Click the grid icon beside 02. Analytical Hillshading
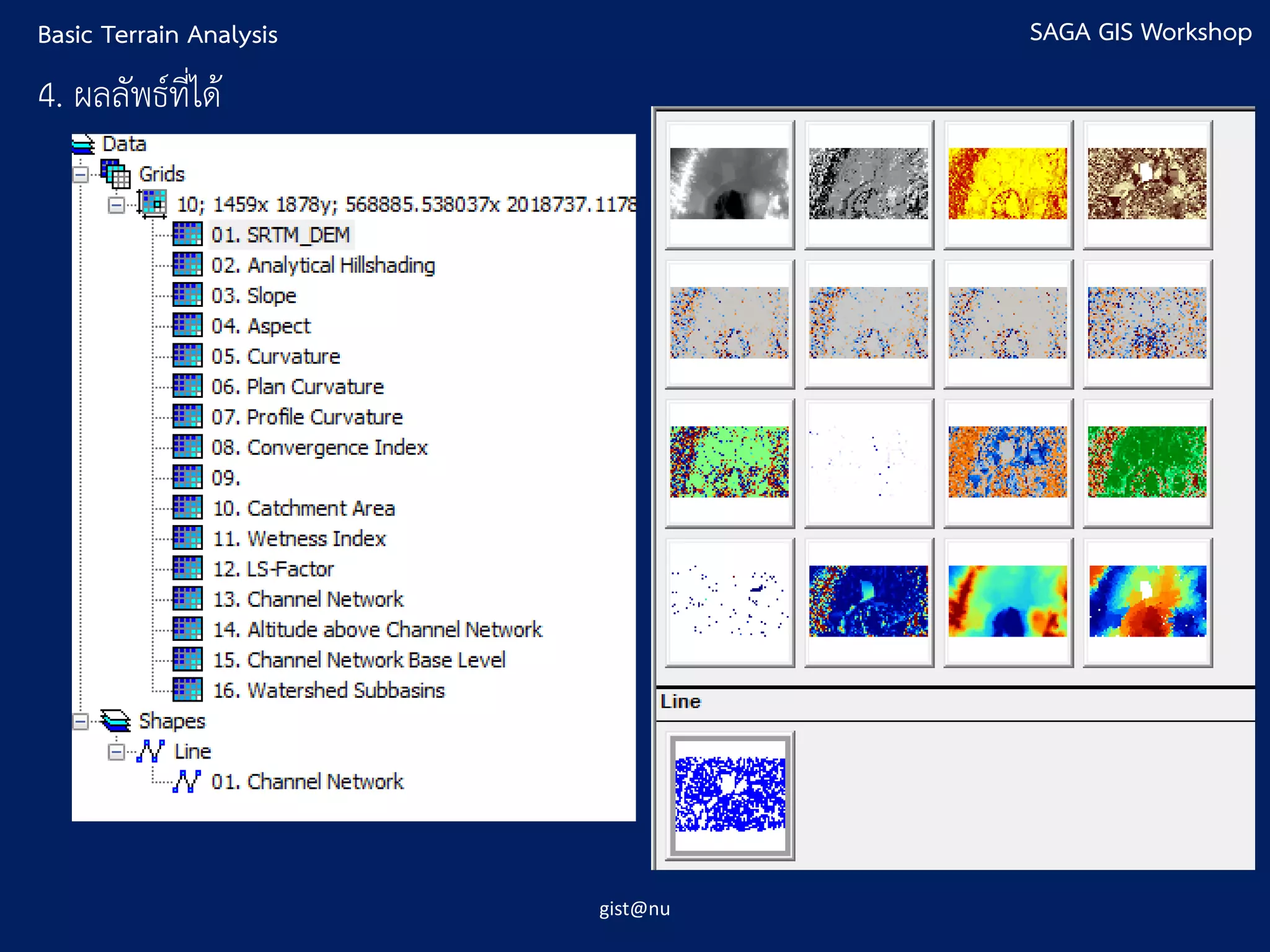The image size is (1270, 952). [x=187, y=265]
